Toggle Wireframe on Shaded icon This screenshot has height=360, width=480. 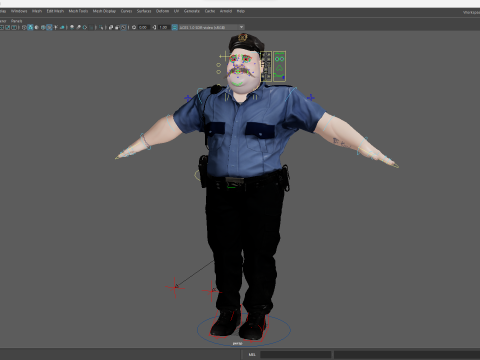(x=43, y=27)
